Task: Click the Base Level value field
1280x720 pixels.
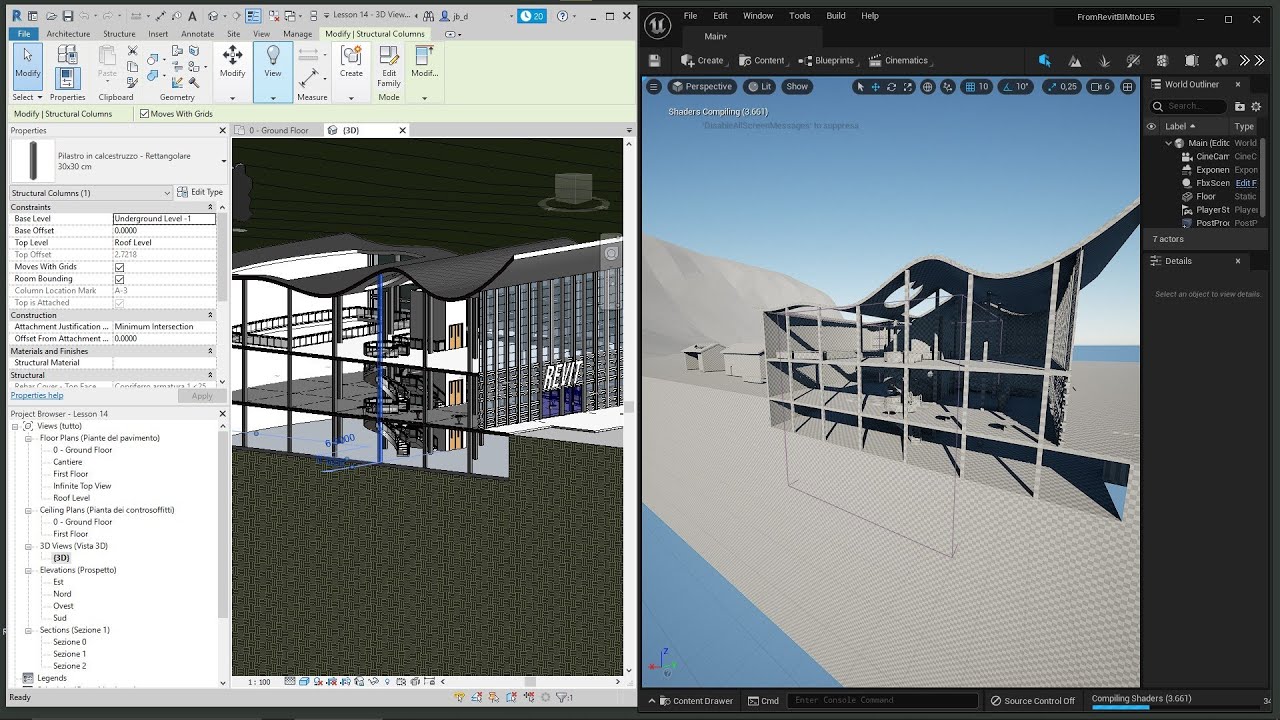Action: (x=164, y=219)
